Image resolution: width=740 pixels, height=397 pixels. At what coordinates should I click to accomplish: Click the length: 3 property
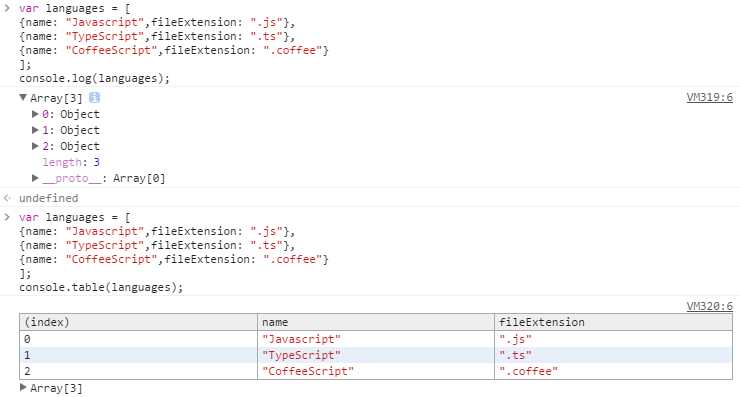[x=71, y=162]
